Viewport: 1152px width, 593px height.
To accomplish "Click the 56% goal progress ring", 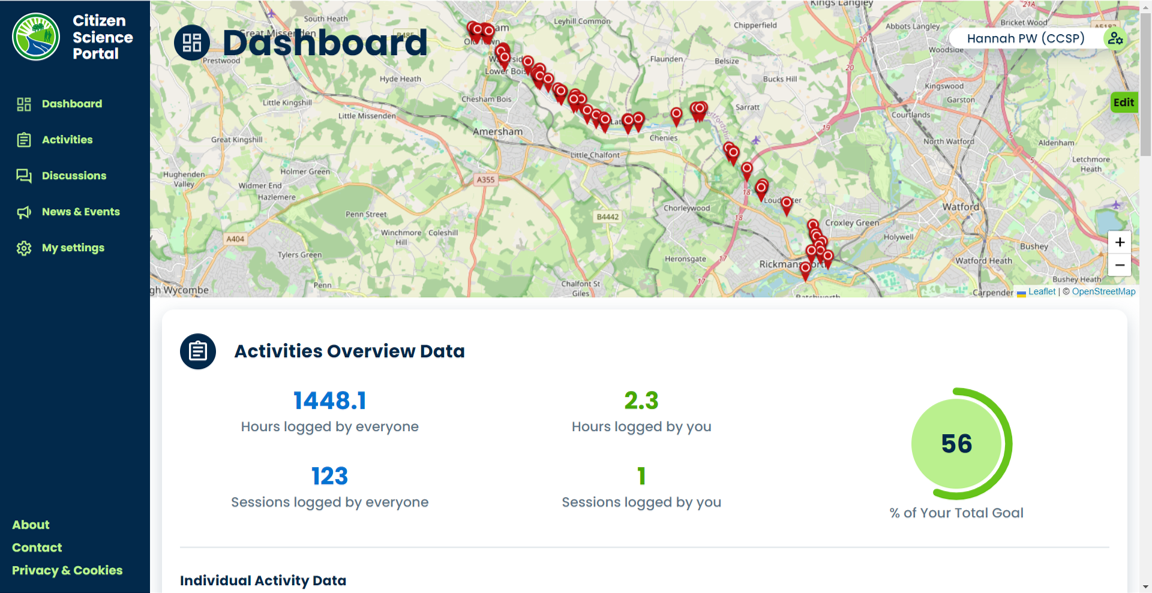I will [x=958, y=444].
